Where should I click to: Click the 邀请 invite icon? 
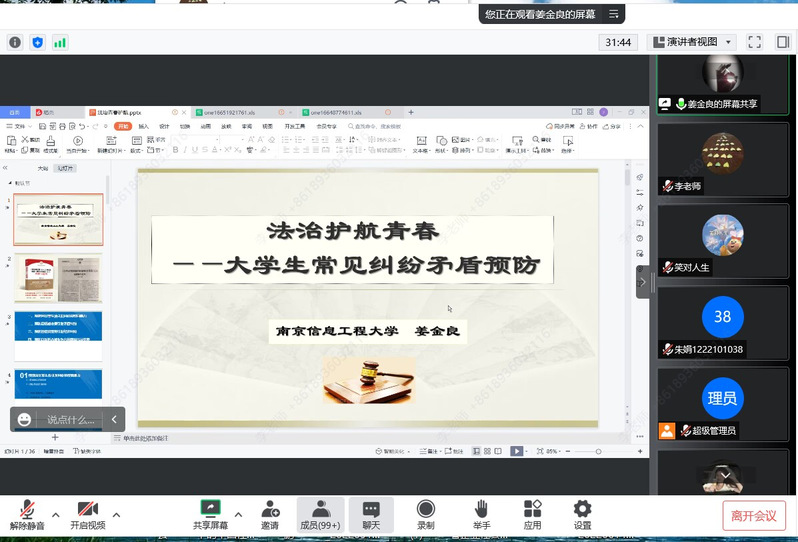[270, 513]
